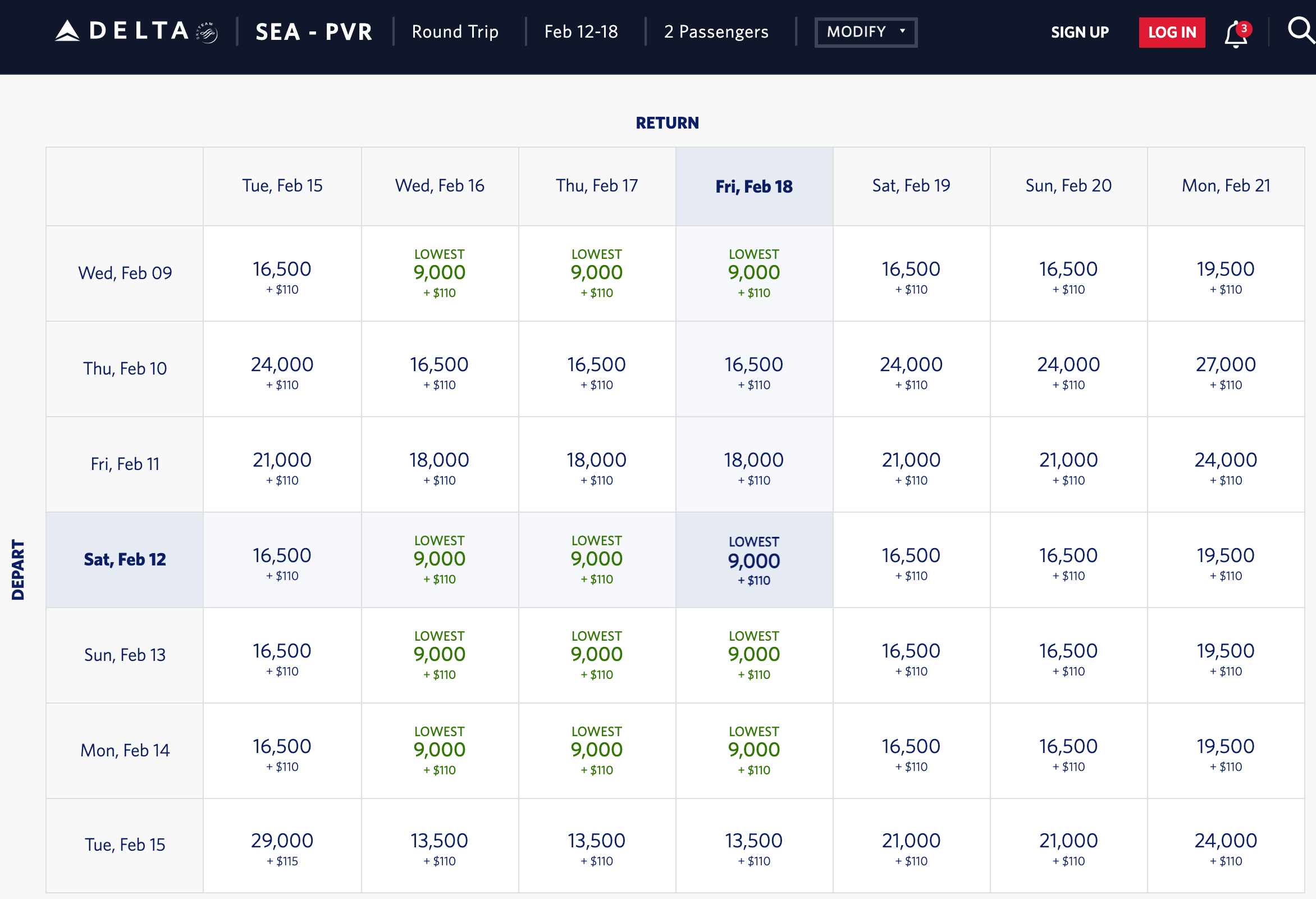This screenshot has width=1316, height=899.
Task: Click the Feb 12-18 date range
Action: pyautogui.click(x=581, y=33)
